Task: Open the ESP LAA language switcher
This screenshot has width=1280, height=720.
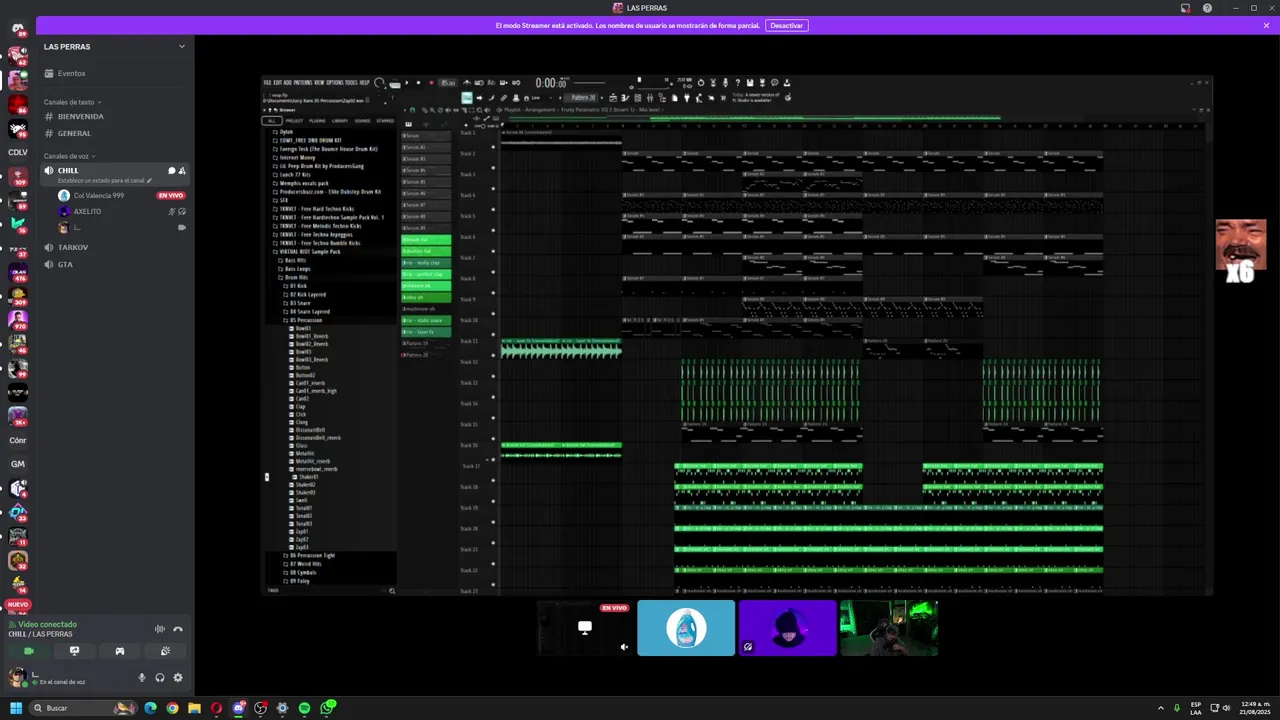Action: click(1196, 708)
